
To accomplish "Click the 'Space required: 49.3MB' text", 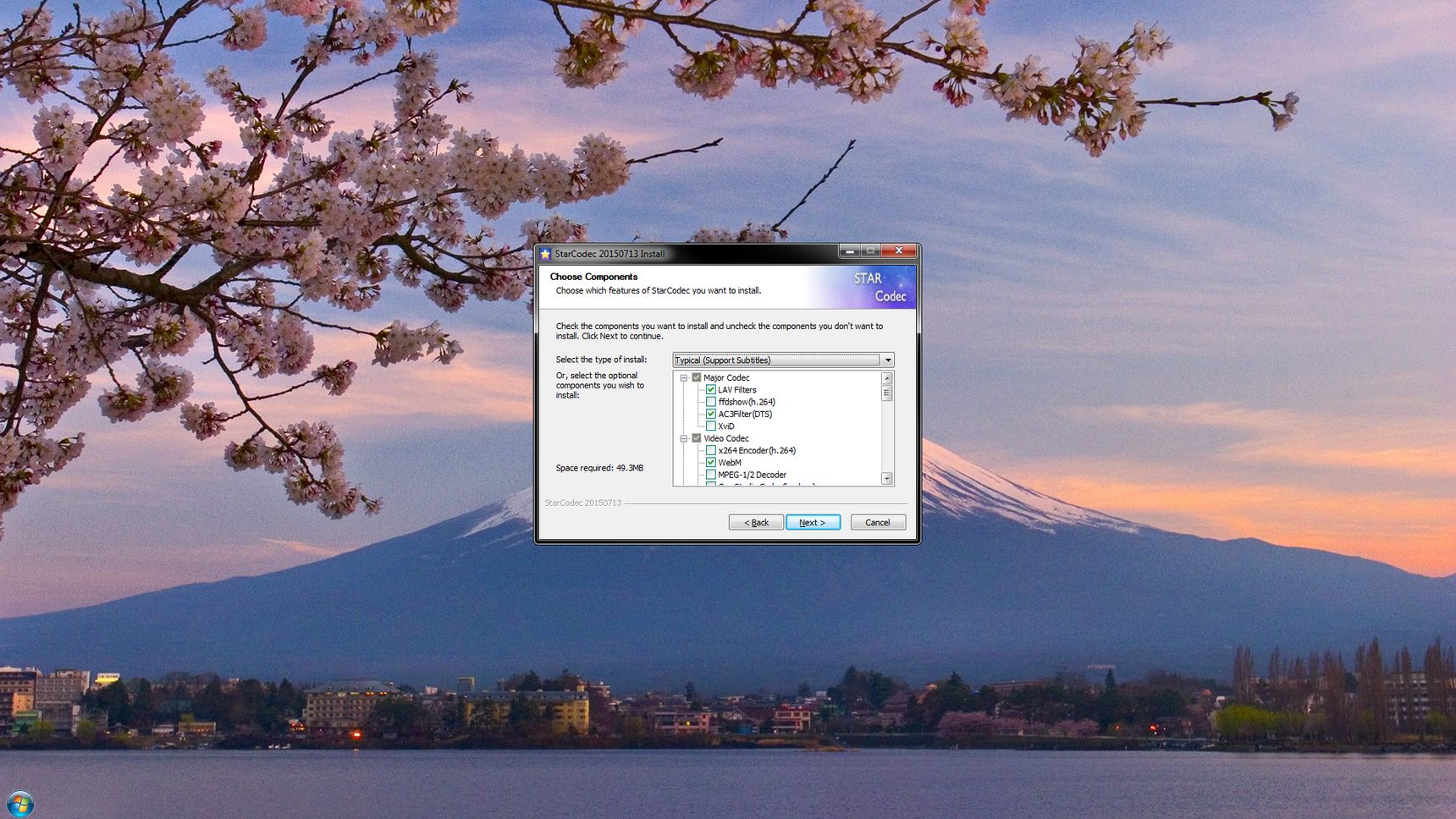I will tap(599, 468).
